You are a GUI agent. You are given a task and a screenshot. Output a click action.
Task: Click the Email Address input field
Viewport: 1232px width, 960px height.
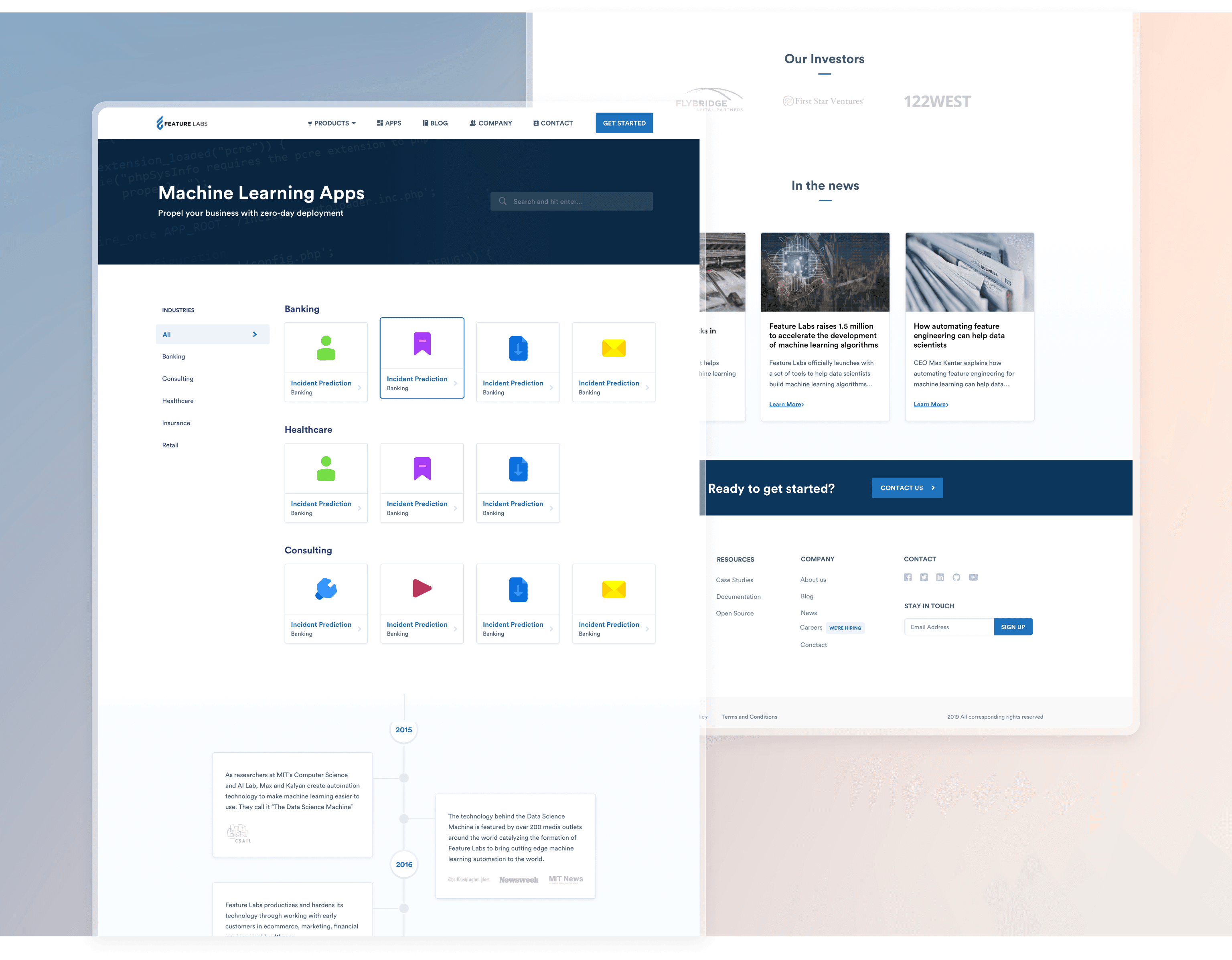coord(949,627)
